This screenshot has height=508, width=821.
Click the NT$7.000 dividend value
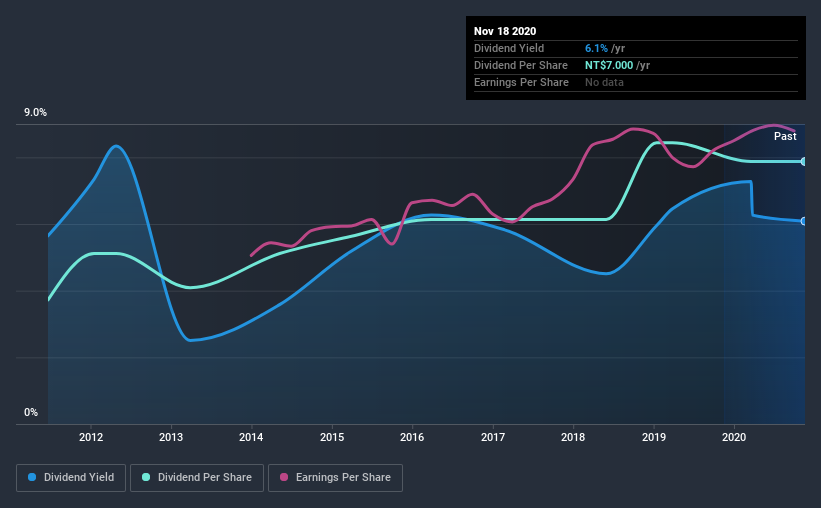[609, 65]
